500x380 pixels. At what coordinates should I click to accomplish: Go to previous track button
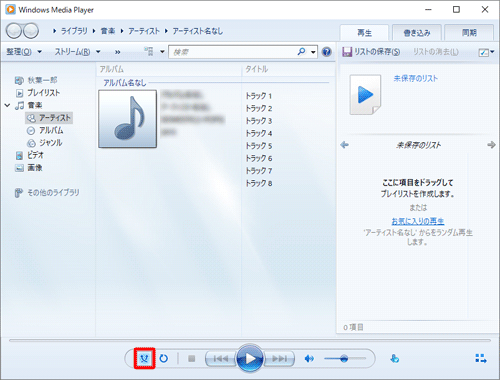221,359
